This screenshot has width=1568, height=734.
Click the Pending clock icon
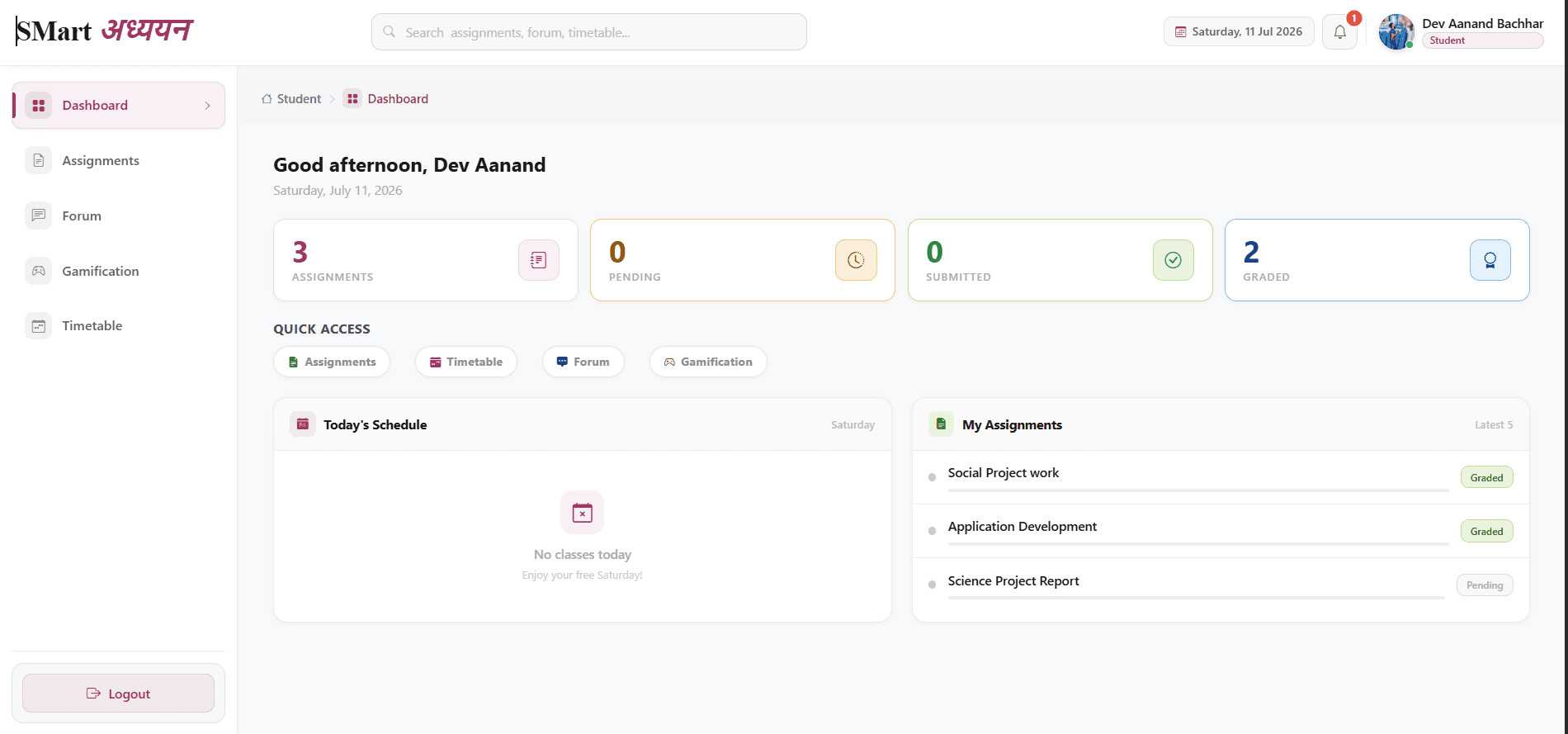click(856, 260)
